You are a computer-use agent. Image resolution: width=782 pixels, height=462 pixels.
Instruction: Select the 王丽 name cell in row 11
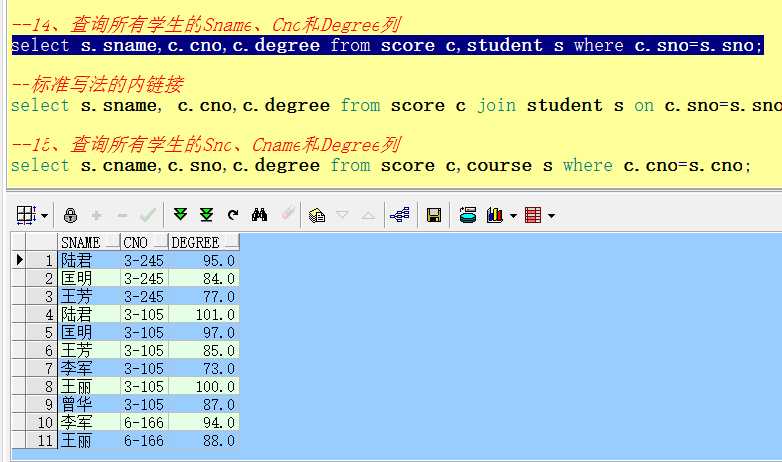89,440
